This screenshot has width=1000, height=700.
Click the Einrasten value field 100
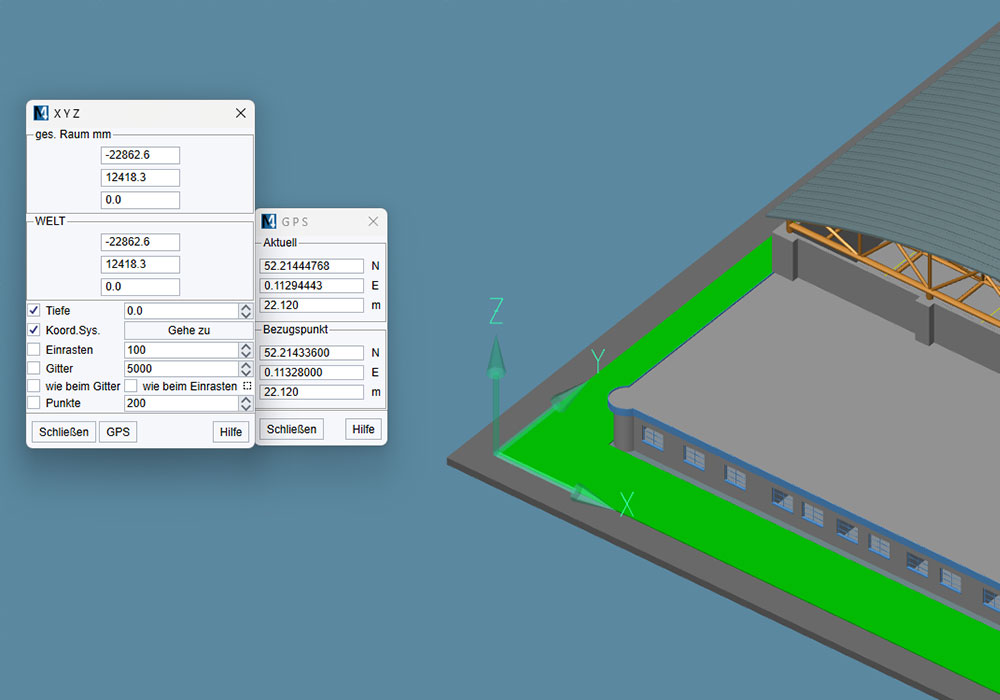coord(182,350)
